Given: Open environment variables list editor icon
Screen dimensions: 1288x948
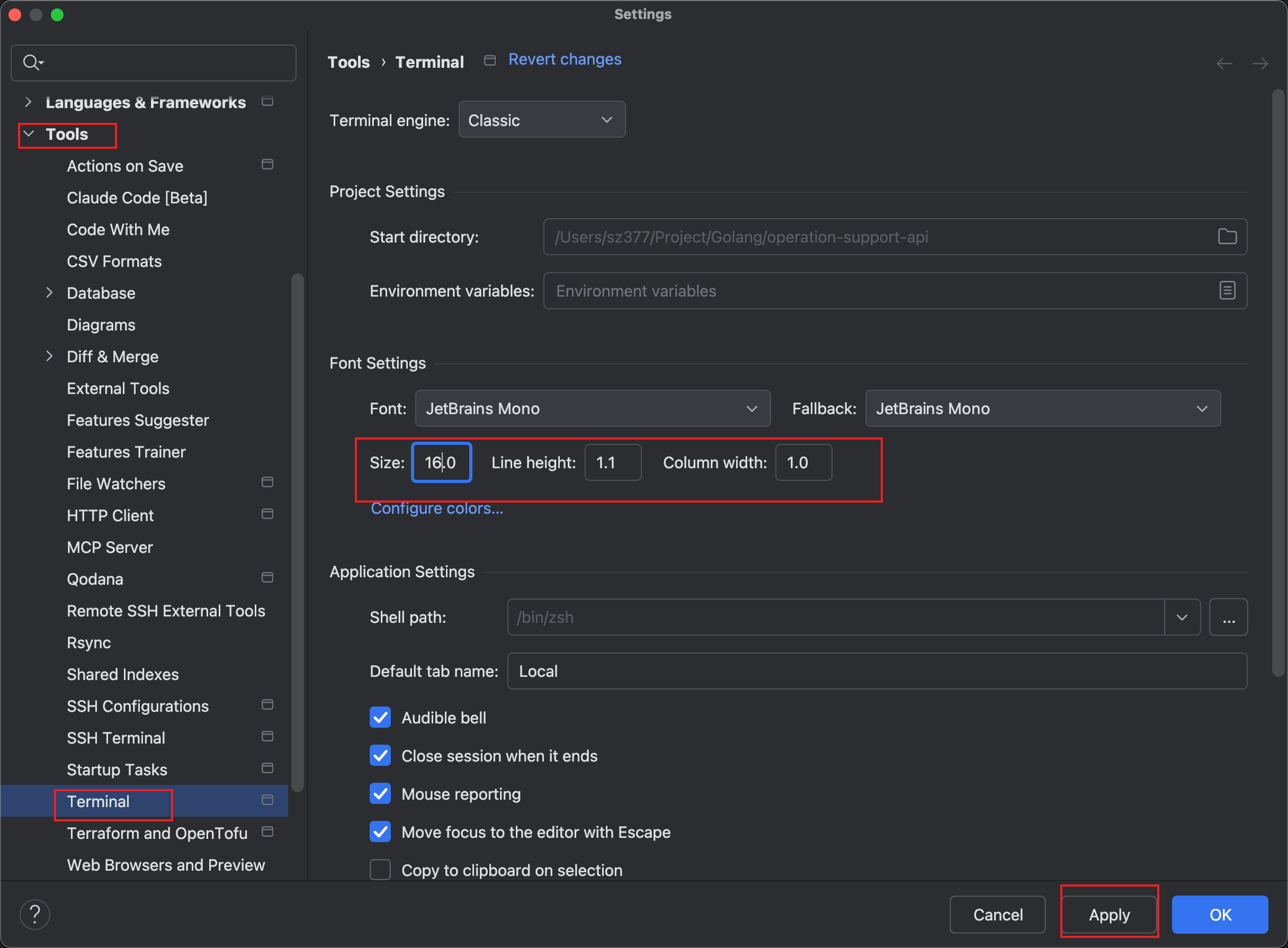Looking at the screenshot, I should [x=1227, y=290].
